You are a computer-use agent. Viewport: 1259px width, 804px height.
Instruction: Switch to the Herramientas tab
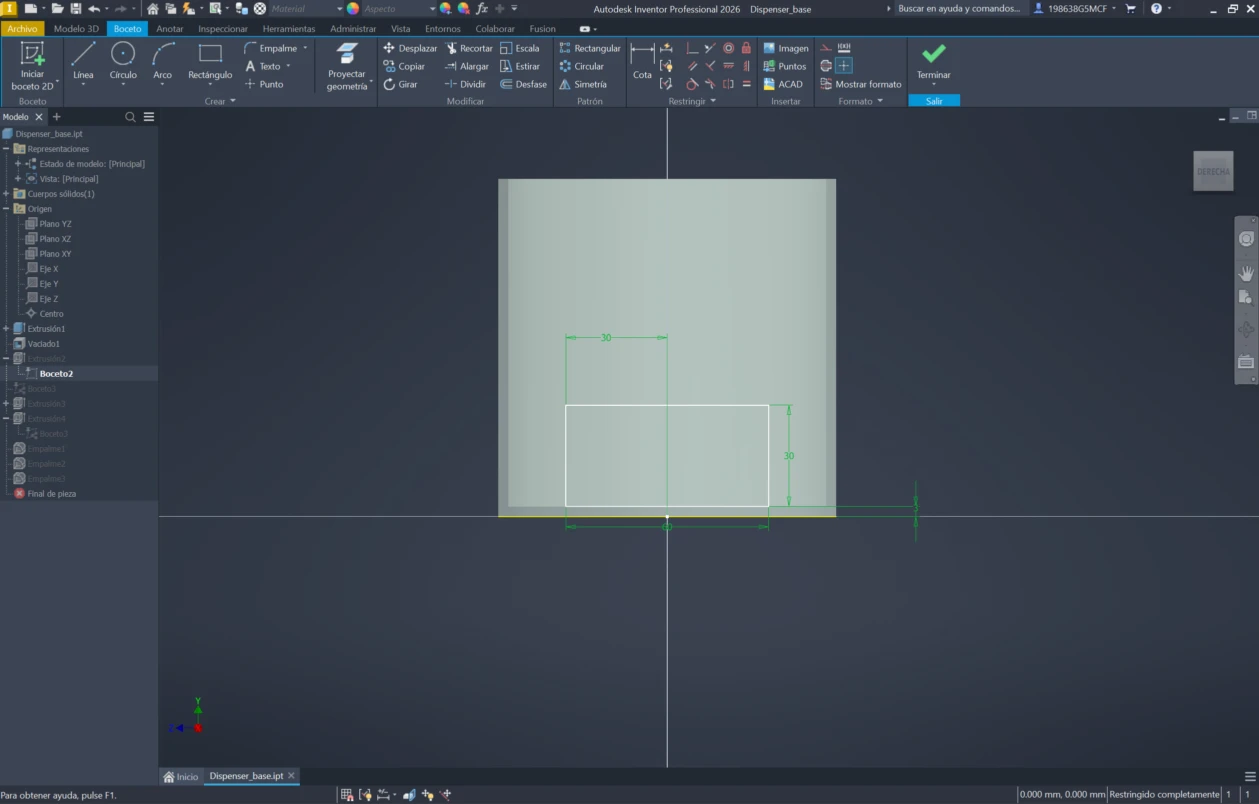click(289, 29)
